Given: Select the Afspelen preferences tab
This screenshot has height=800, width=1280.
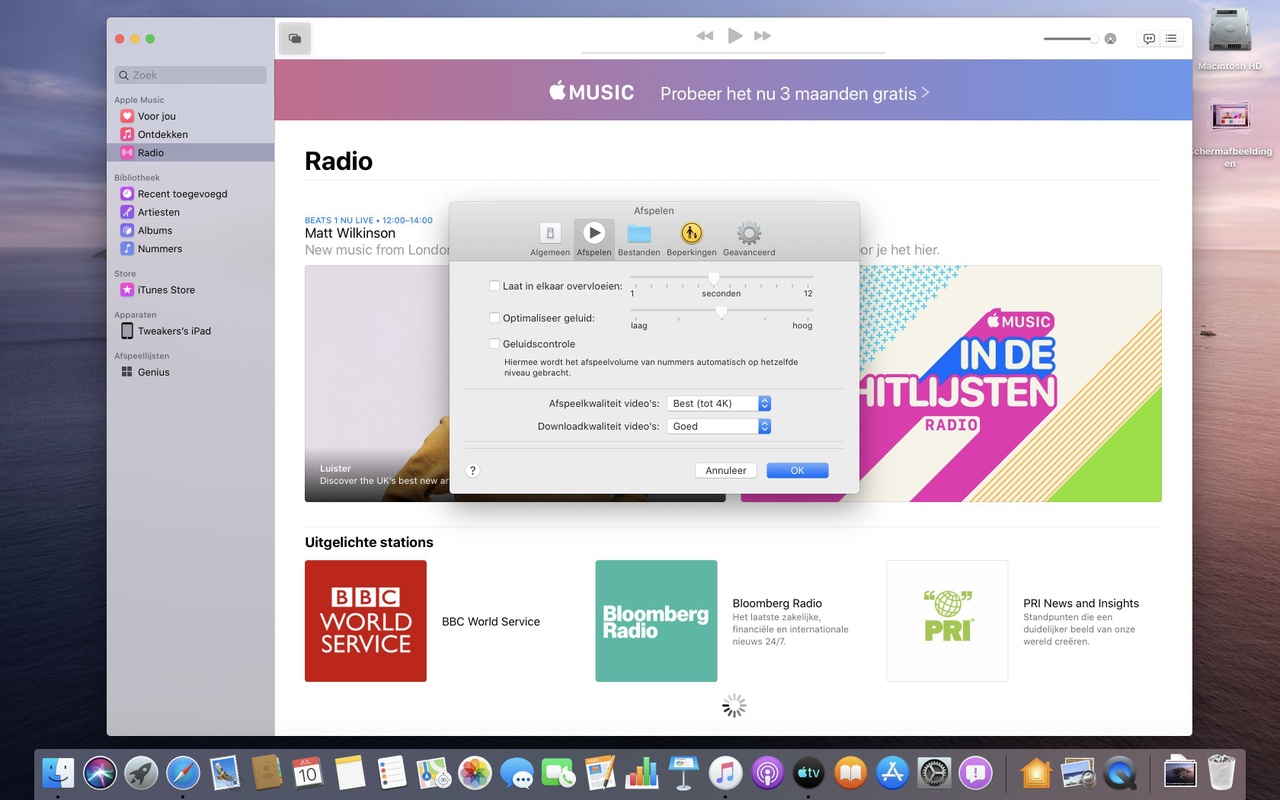Looking at the screenshot, I should tap(594, 240).
